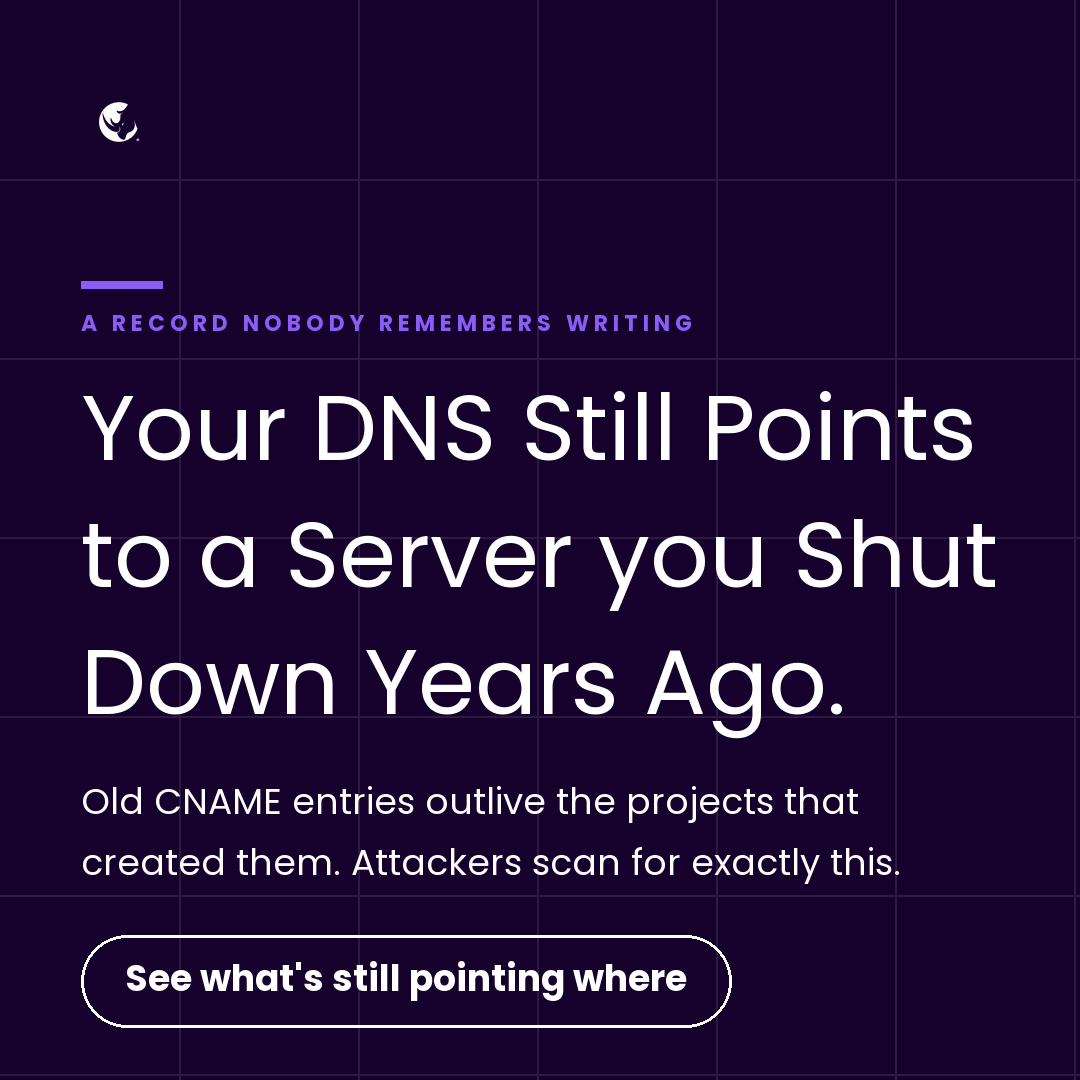Click the word "Down" in the headline
Viewport: 1080px width, 1080px height.
click(209, 683)
